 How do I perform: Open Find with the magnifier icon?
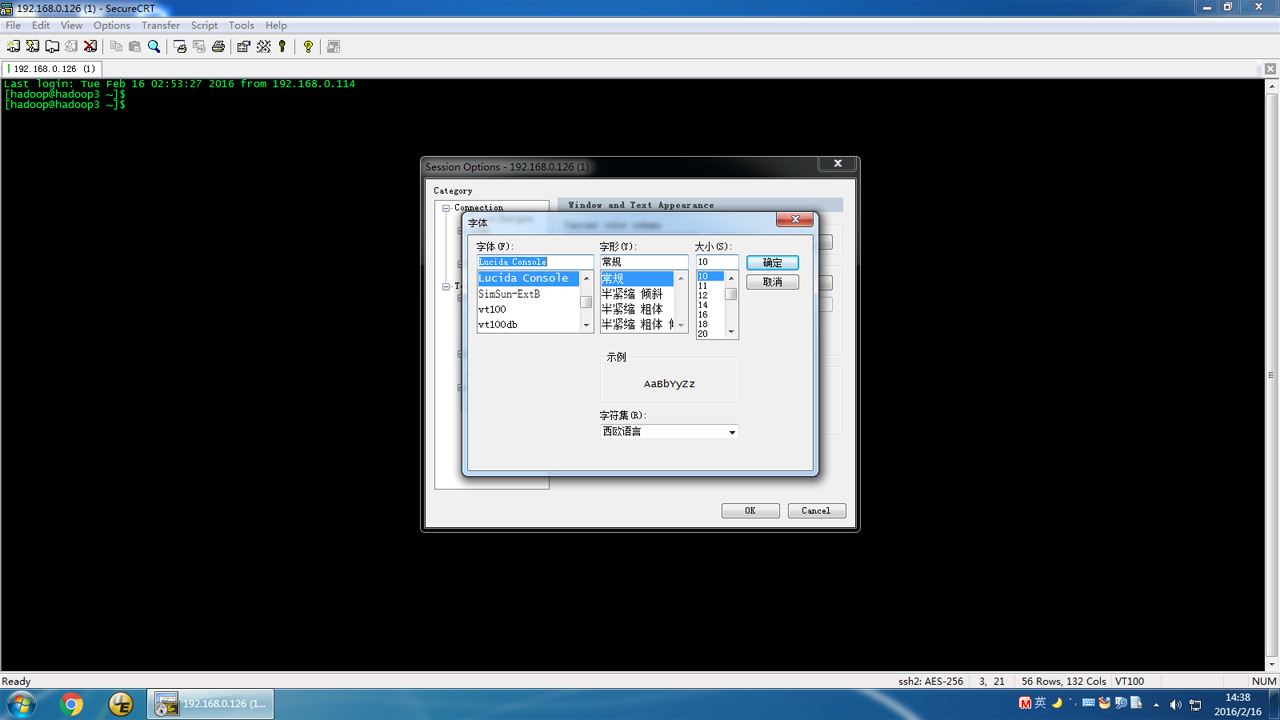pyautogui.click(x=154, y=46)
